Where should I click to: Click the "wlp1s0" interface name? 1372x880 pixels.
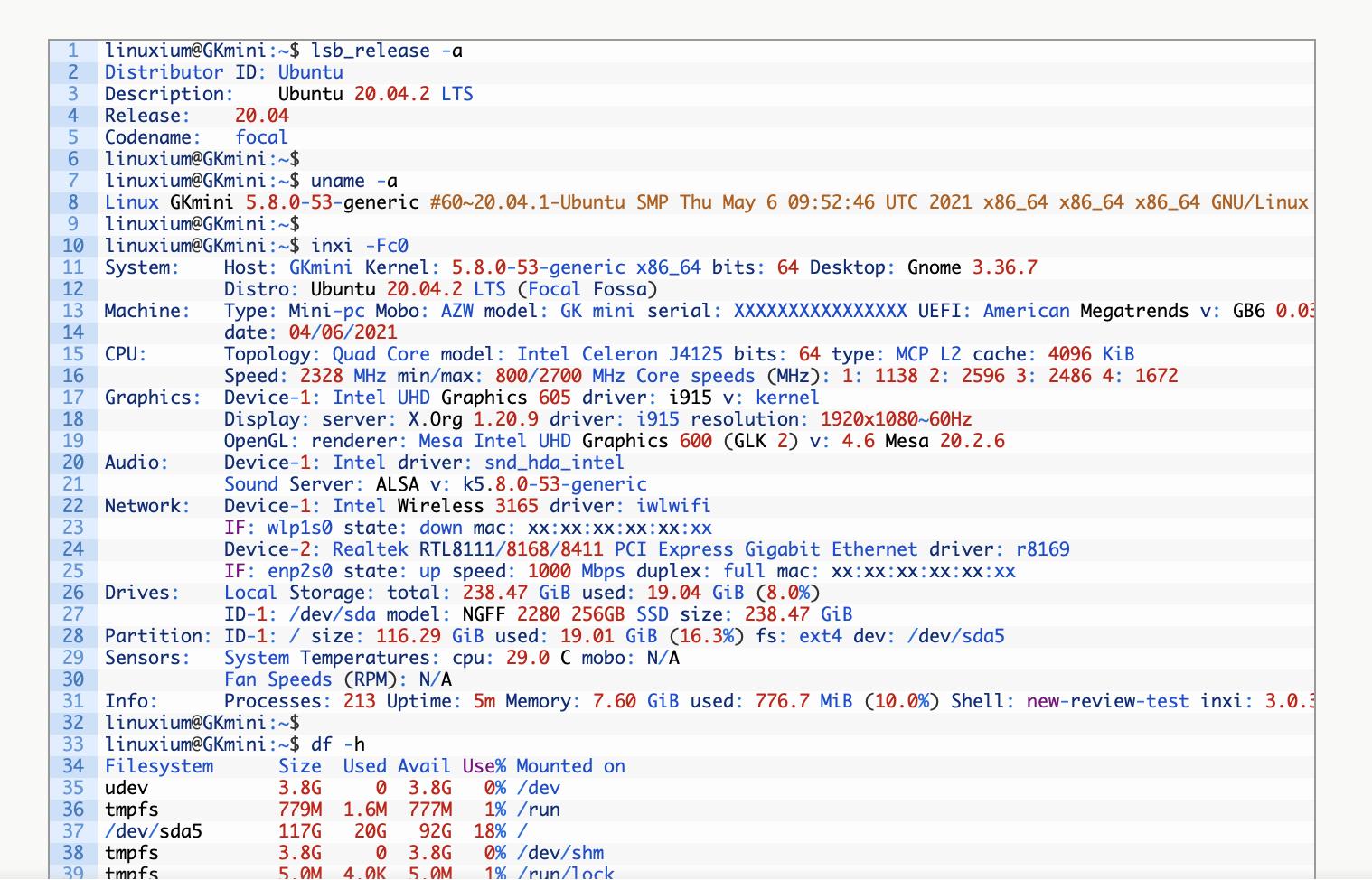pyautogui.click(x=299, y=528)
